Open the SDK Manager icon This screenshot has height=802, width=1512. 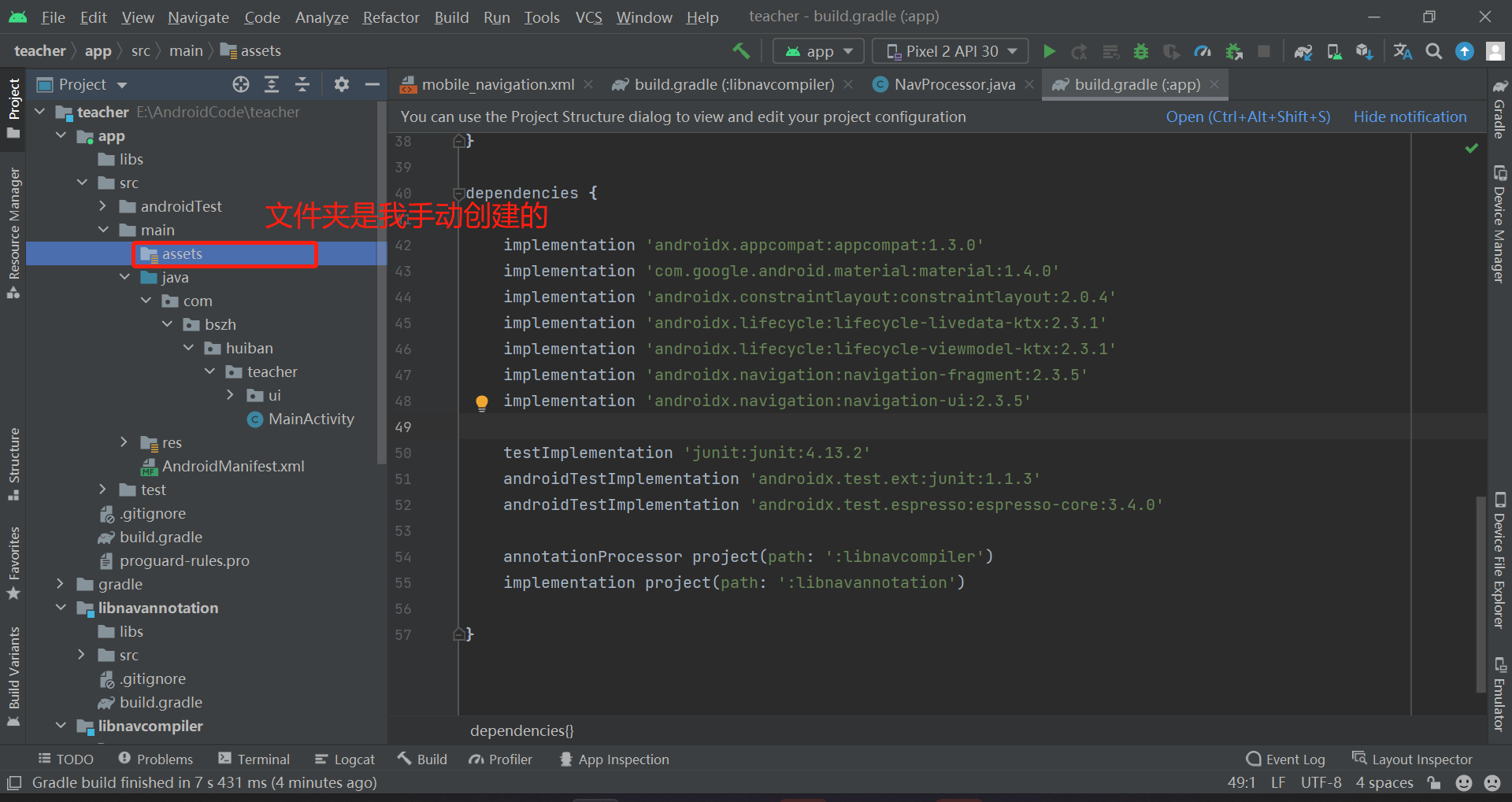pos(1364,51)
